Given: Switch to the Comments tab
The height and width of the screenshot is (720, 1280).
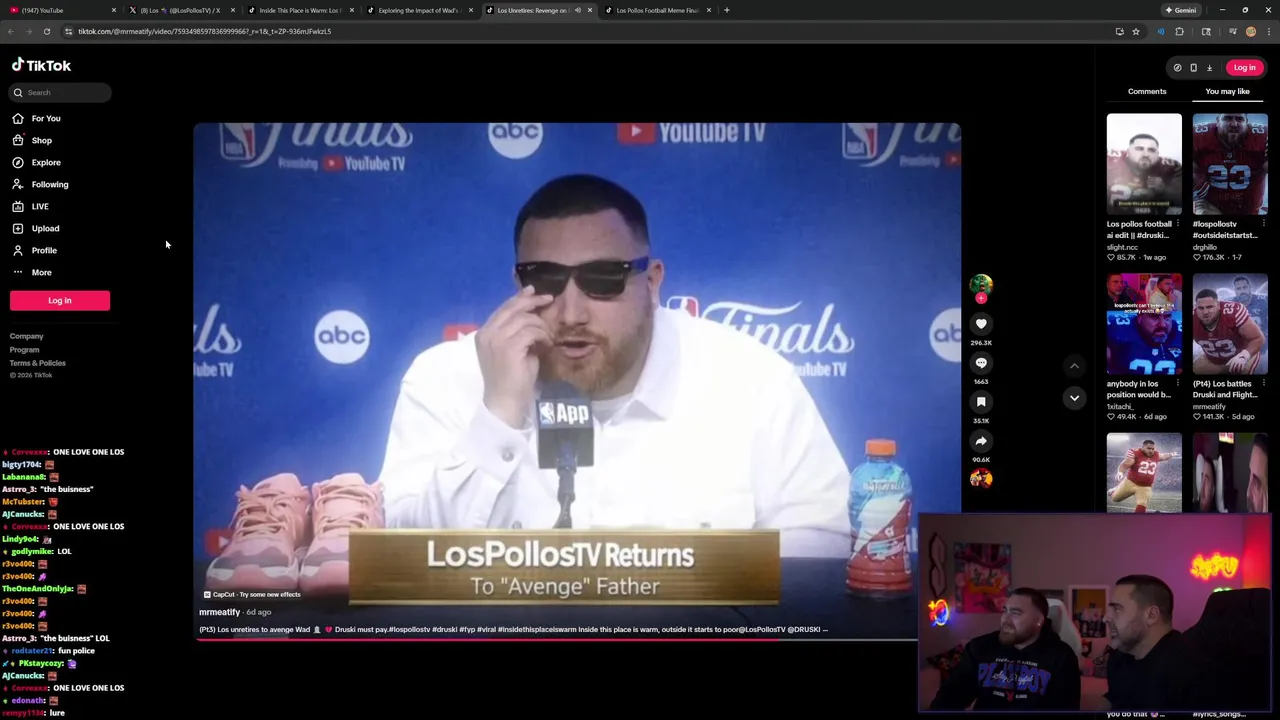Looking at the screenshot, I should pos(1147,91).
